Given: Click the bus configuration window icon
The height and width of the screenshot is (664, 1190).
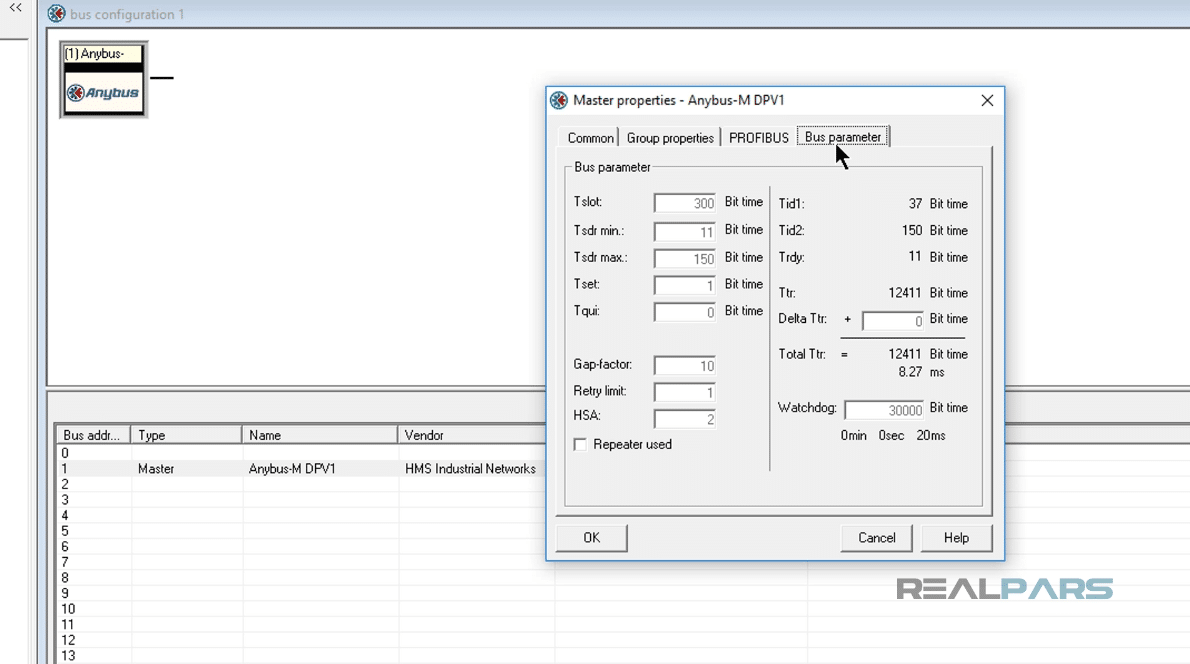Looking at the screenshot, I should [57, 14].
